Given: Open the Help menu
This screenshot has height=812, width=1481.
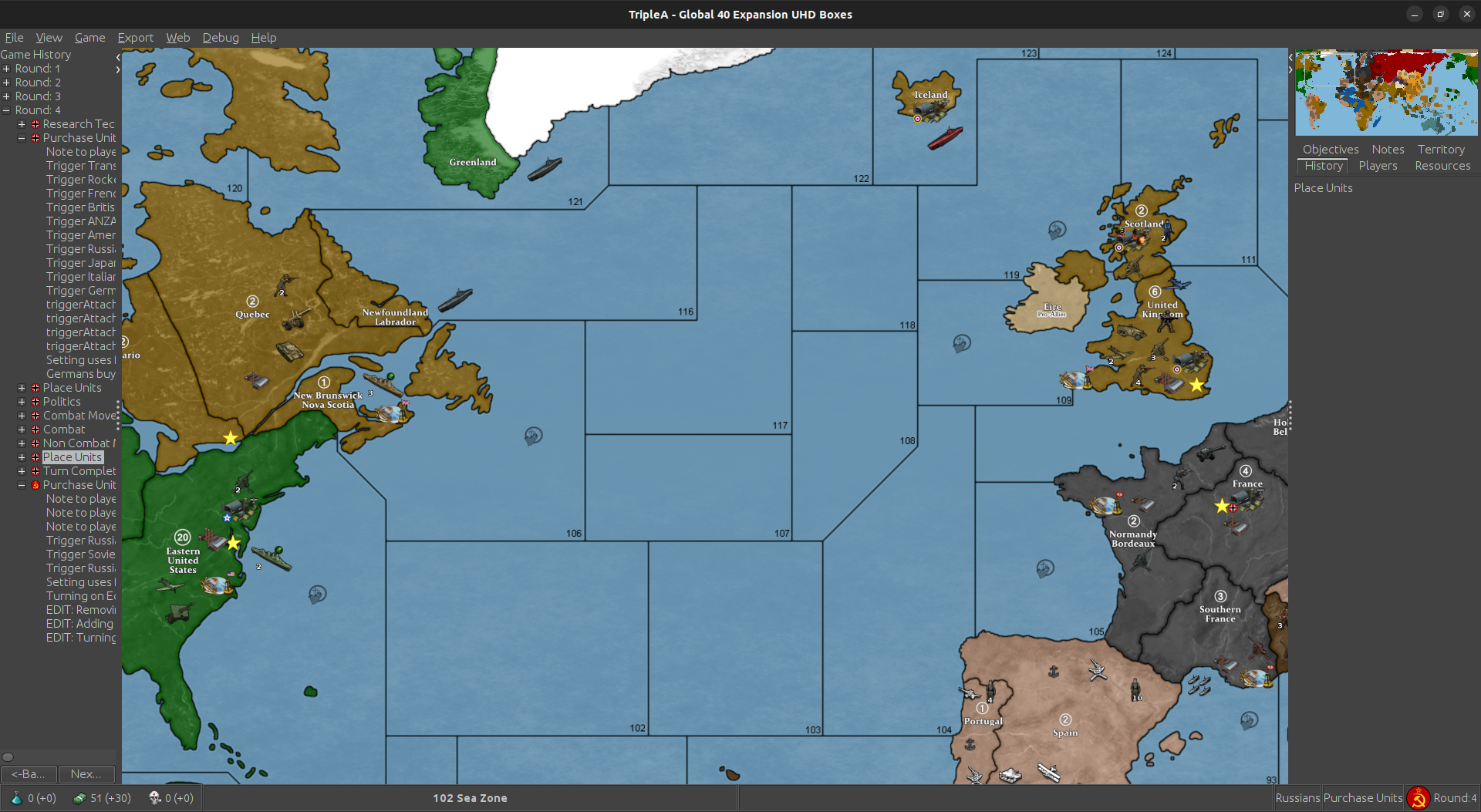Looking at the screenshot, I should coord(263,38).
